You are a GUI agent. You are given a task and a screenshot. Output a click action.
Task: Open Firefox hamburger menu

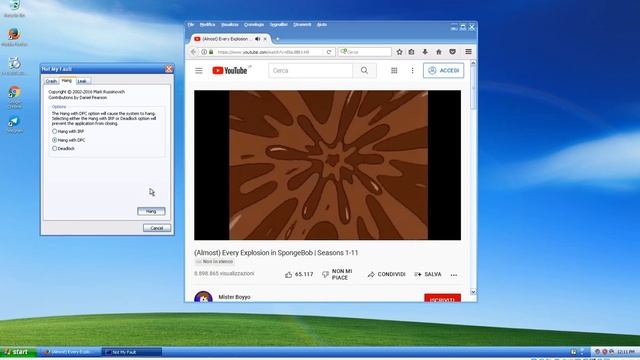click(468, 52)
